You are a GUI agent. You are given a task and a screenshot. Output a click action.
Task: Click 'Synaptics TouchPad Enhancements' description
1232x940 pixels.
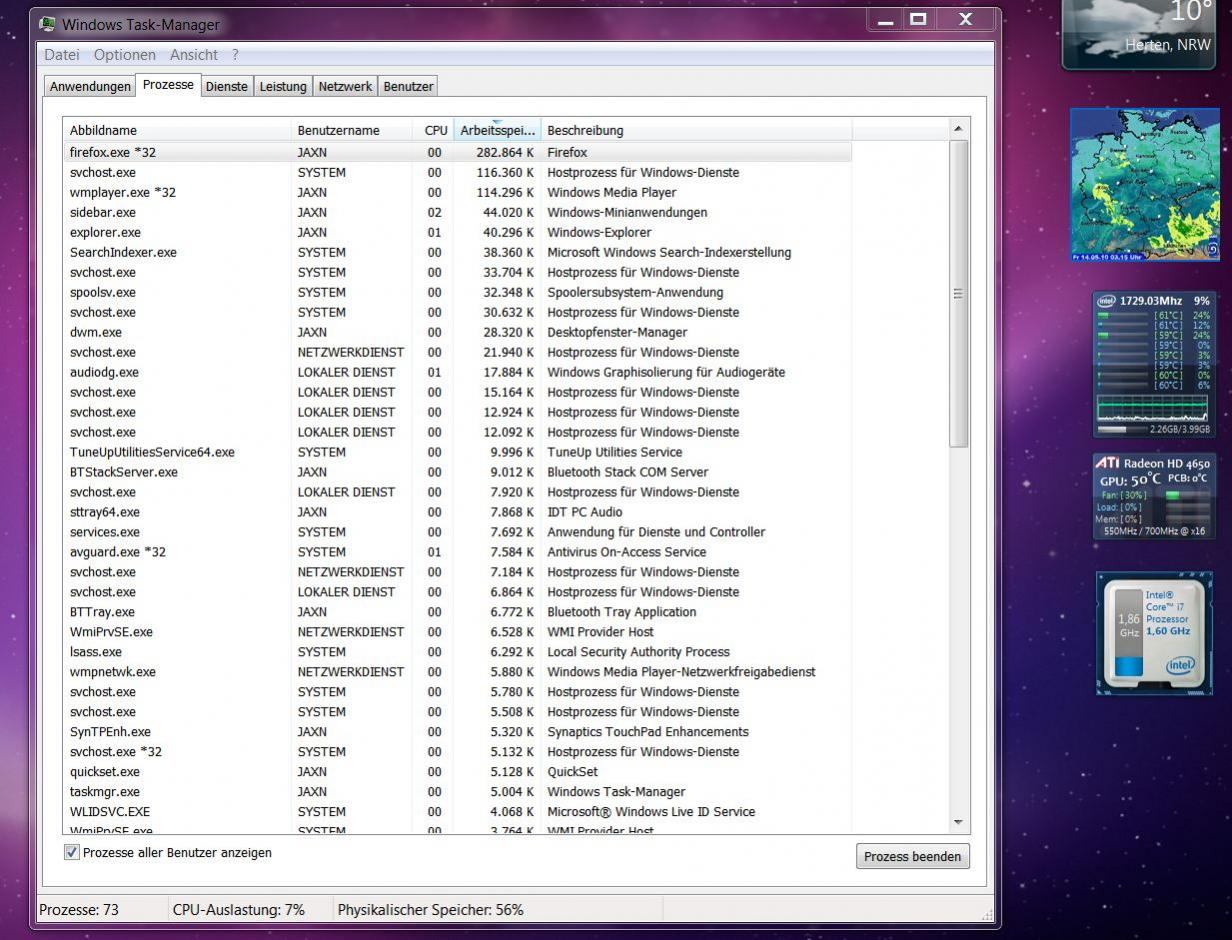click(647, 732)
